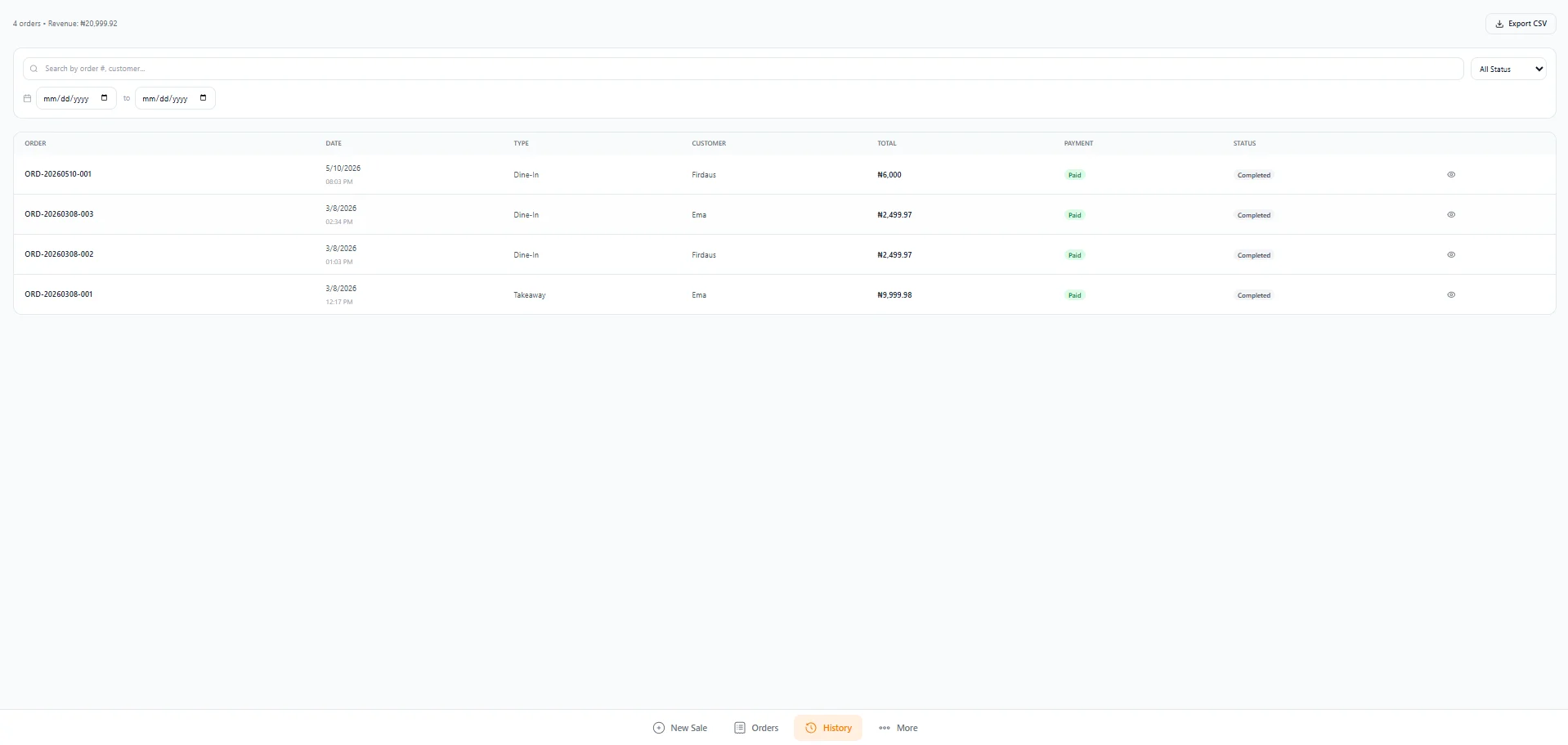The width and height of the screenshot is (1568, 745).
Task: Click the Completed badge for ORD-20260308-003
Action: (1253, 215)
